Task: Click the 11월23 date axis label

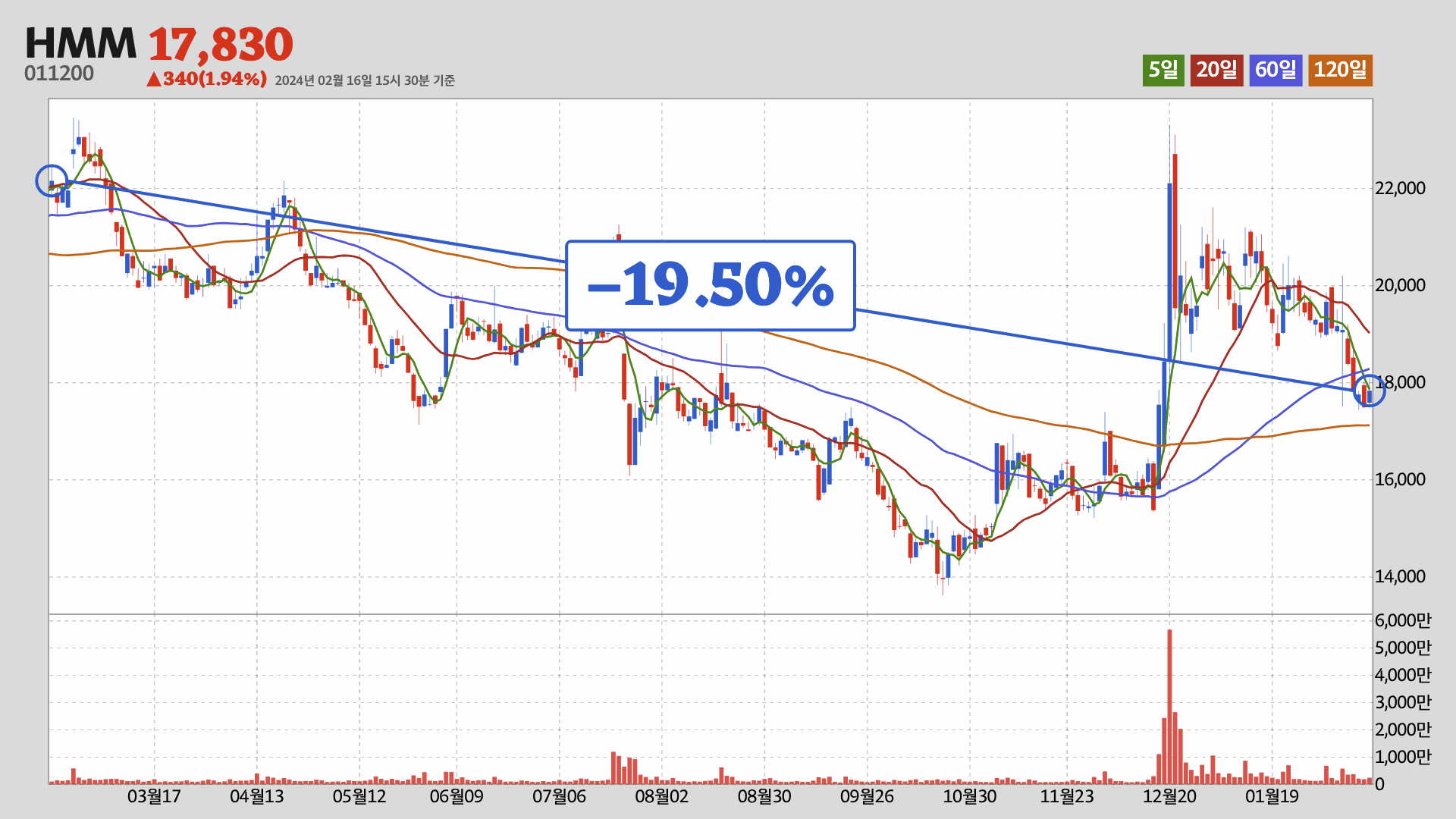Action: tap(1067, 796)
